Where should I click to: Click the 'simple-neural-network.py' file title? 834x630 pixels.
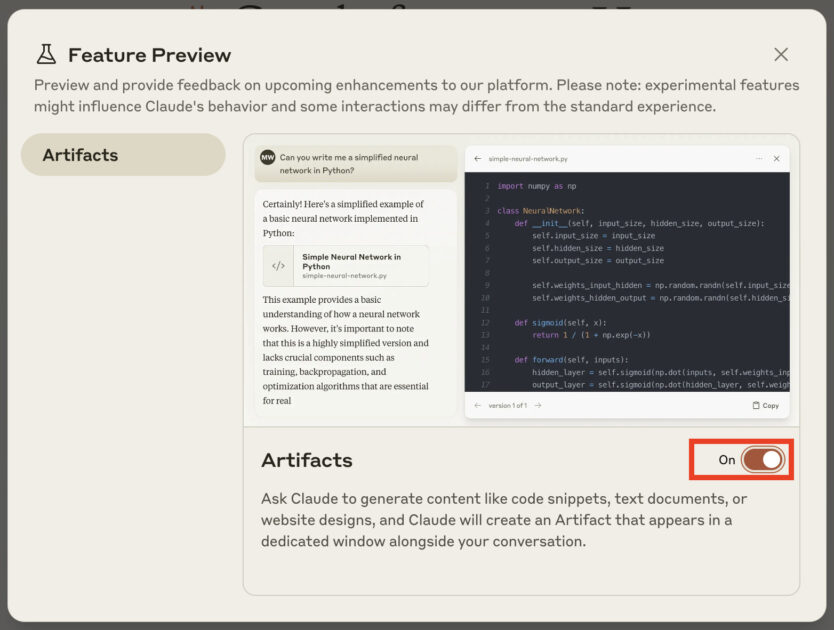tap(528, 159)
